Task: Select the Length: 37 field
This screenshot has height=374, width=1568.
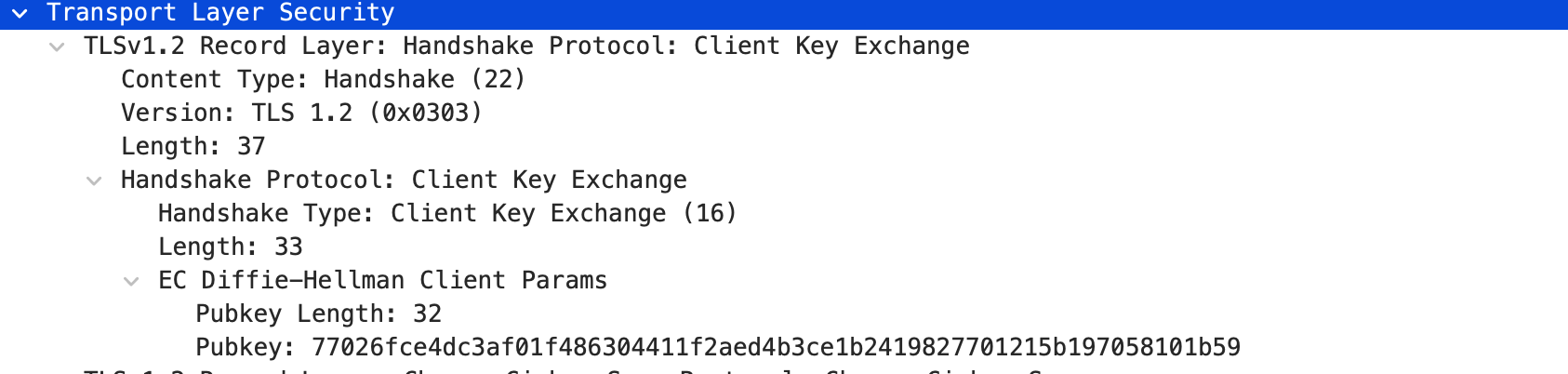Action: tap(193, 147)
